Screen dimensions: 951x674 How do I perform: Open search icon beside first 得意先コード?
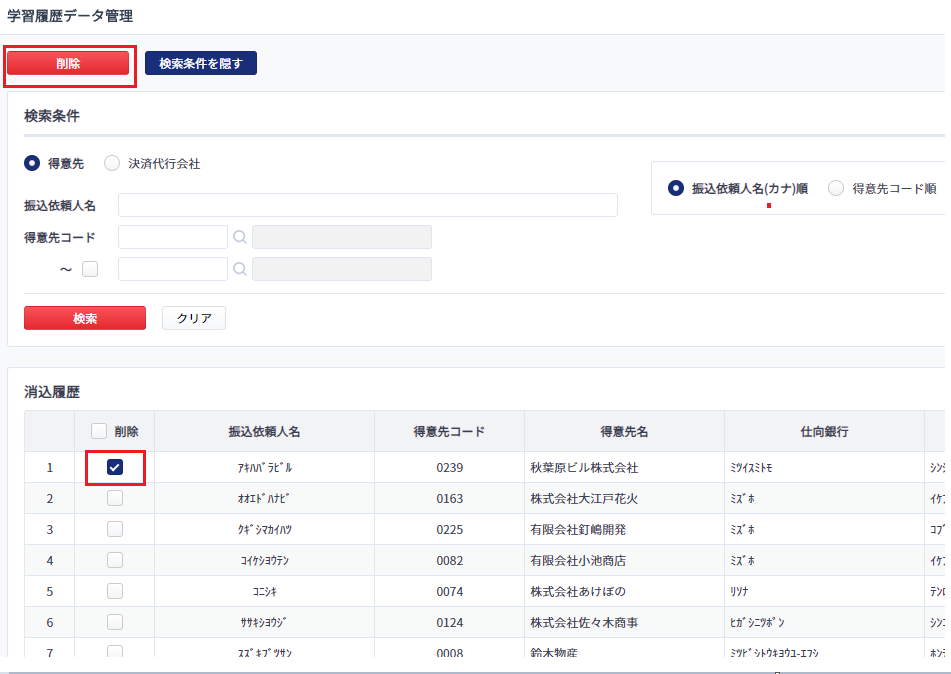(240, 237)
